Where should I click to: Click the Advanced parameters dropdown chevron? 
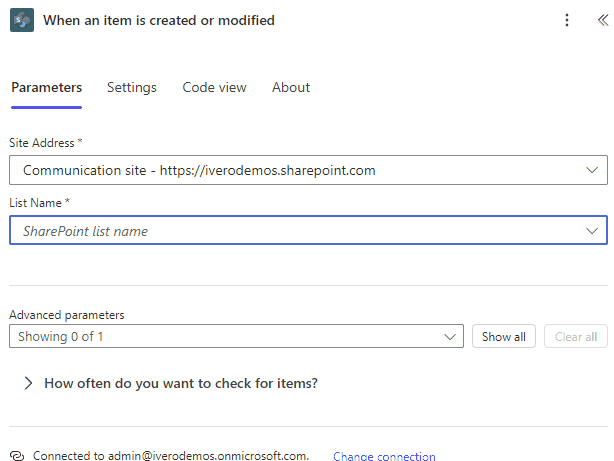click(450, 336)
